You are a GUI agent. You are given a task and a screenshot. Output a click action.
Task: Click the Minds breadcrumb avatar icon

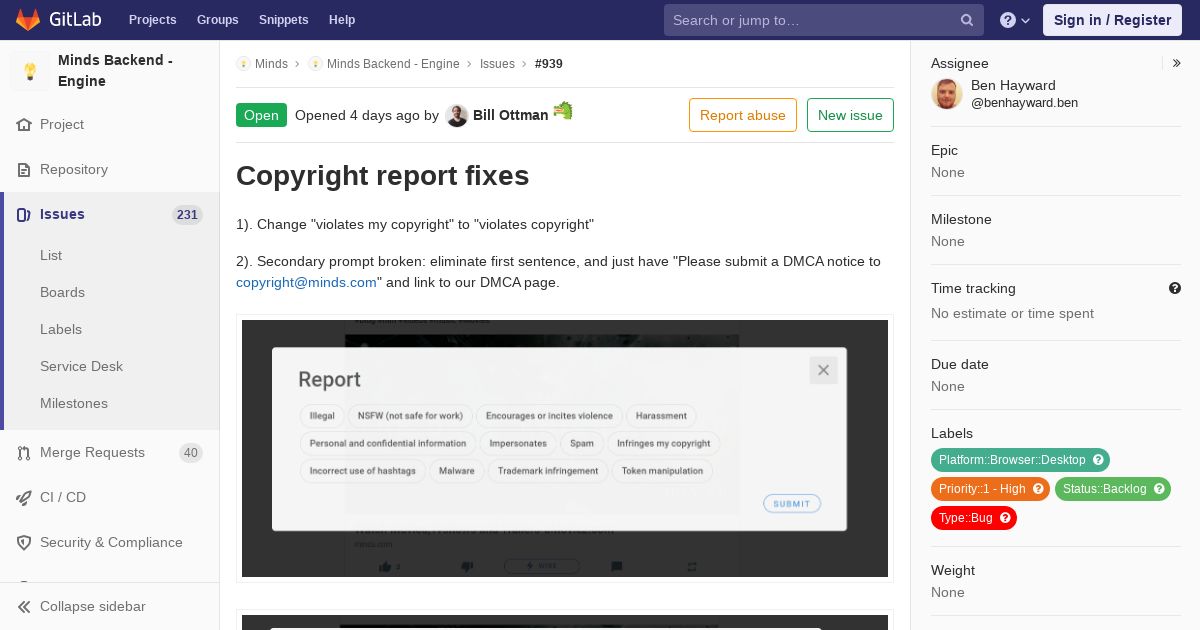pos(243,64)
